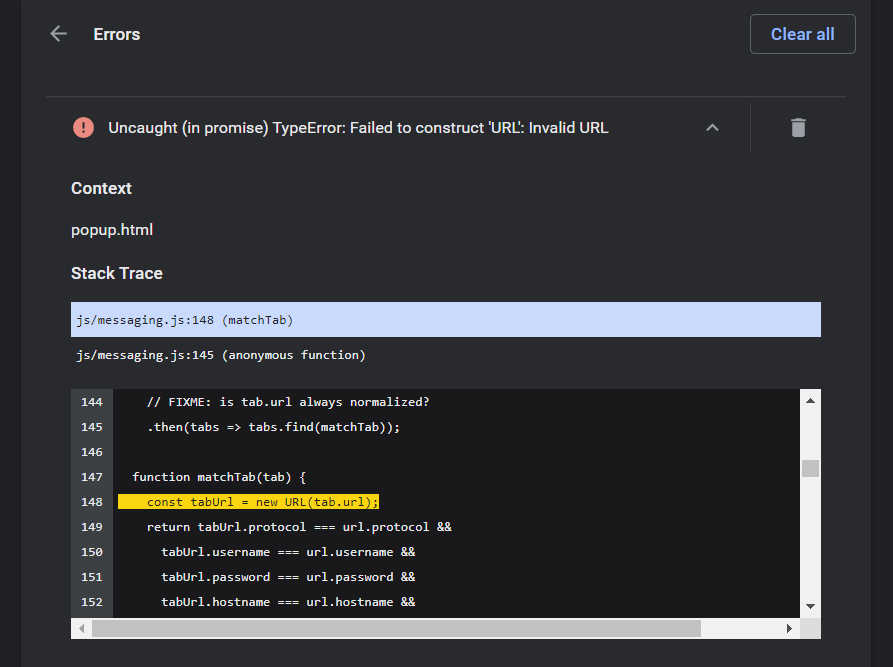Select the TypeError message text
This screenshot has width=893, height=667.
pos(360,127)
